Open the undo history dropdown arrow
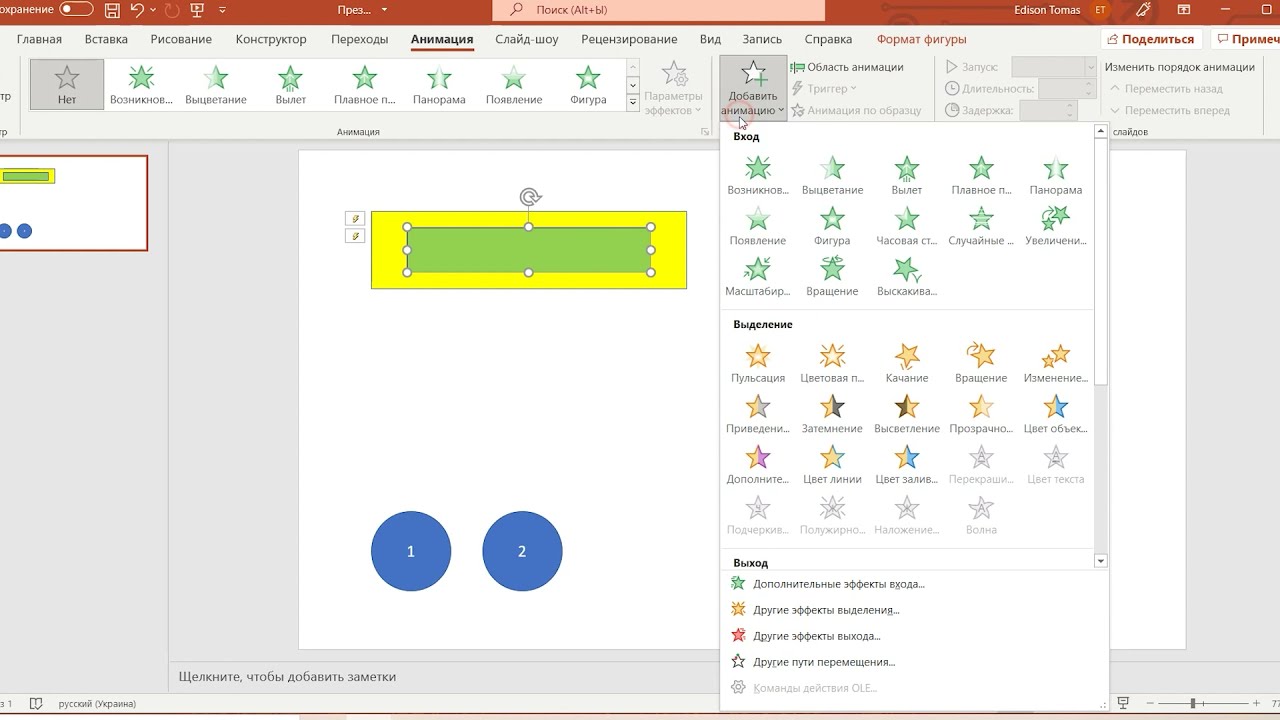Screen dimensions: 1280x720 [x=153, y=10]
